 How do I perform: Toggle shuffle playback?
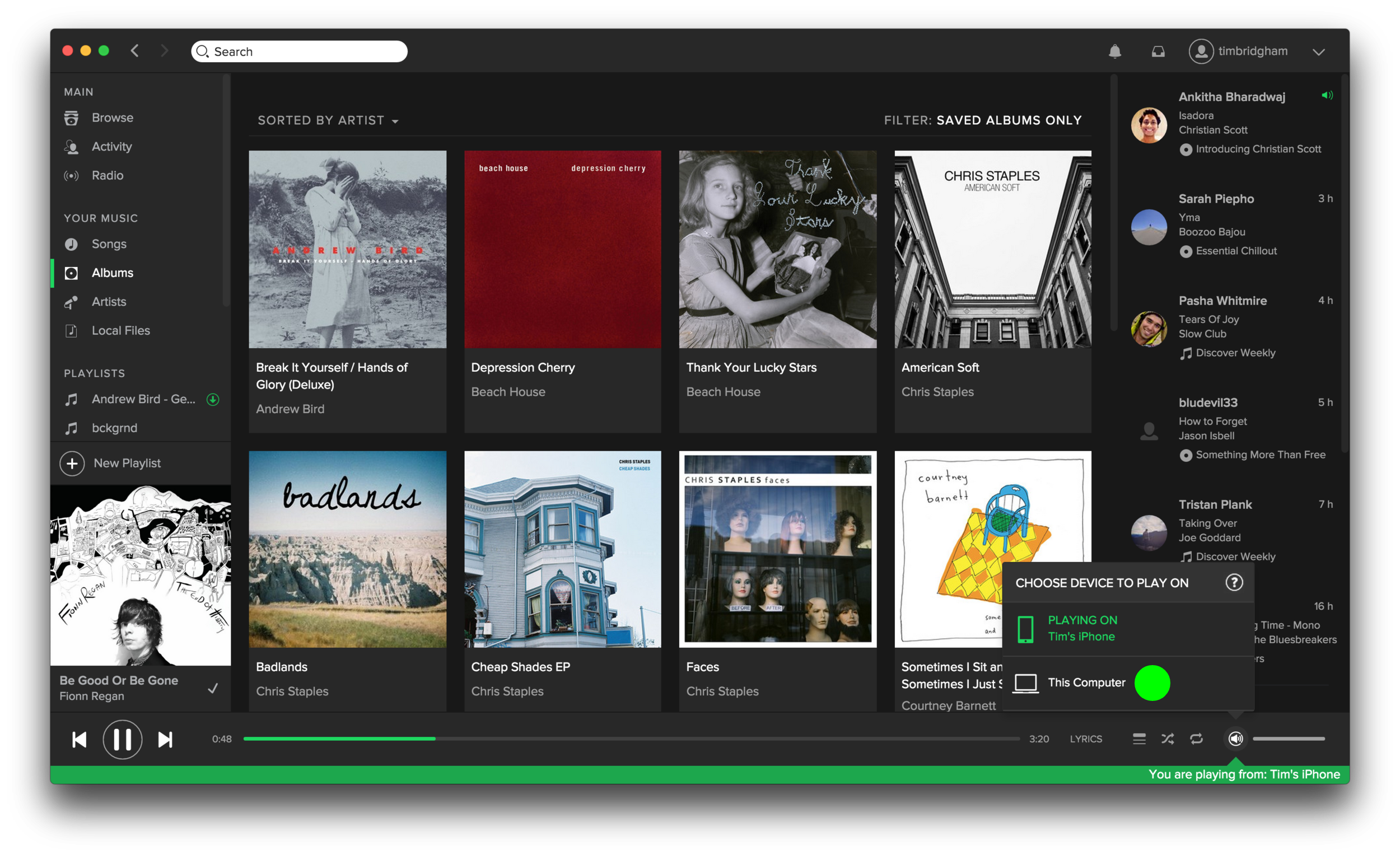tap(1167, 738)
